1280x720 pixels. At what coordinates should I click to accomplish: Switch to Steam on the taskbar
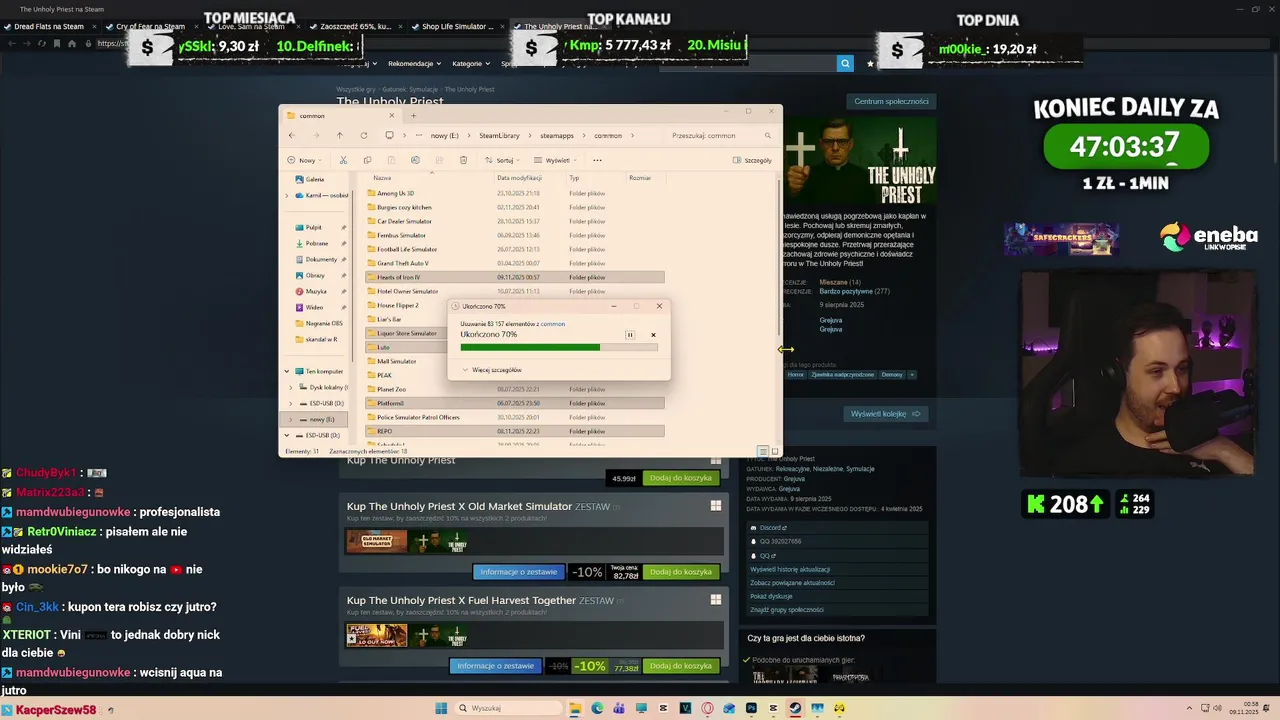795,708
